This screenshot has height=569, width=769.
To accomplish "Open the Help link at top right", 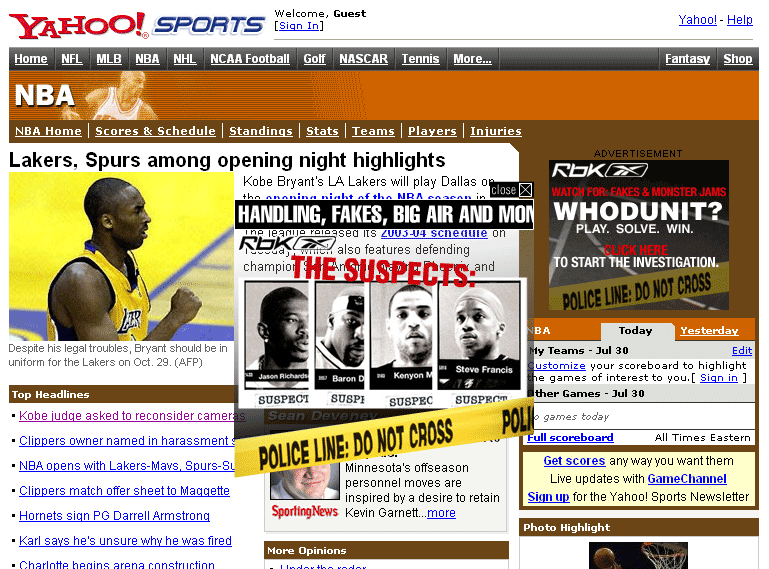I will 739,20.
